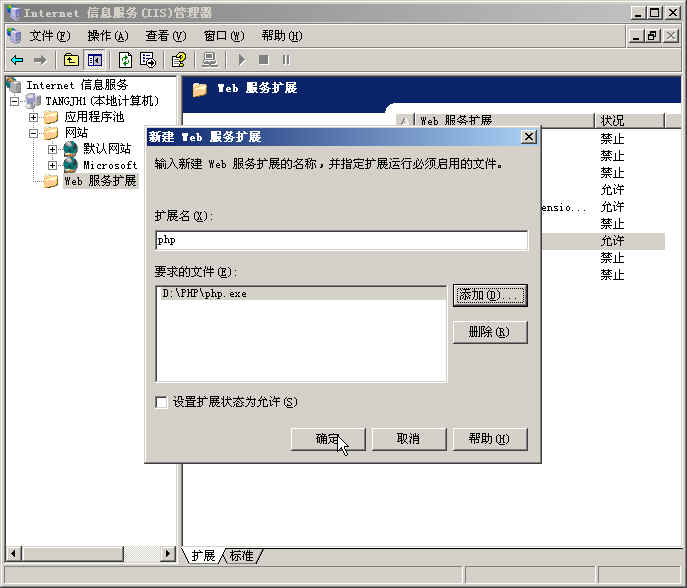Select D:\PHP\php.exe in required files list

click(x=301, y=294)
